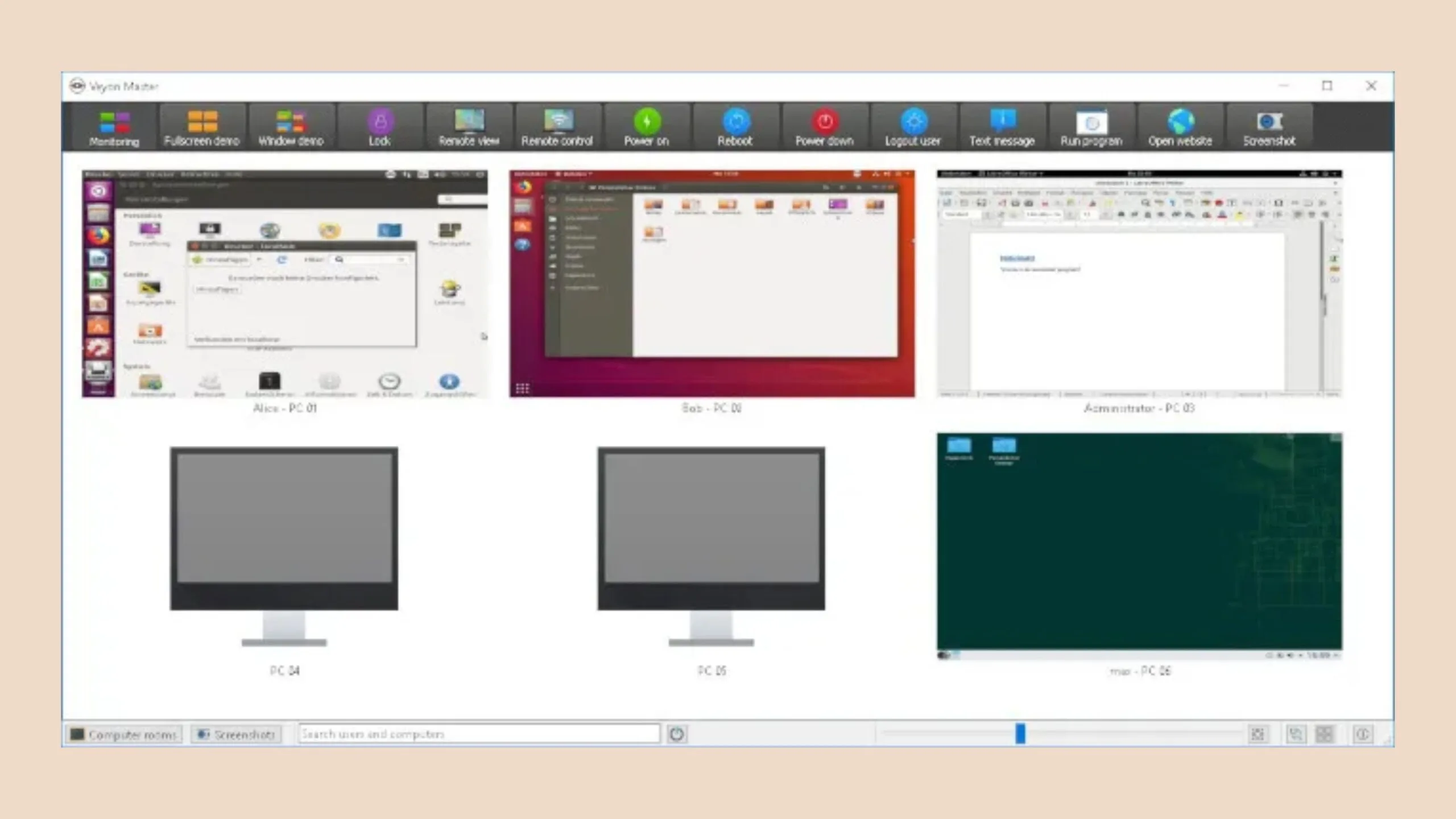Select the Screenshots tab
The width and height of the screenshot is (1456, 819).
tap(237, 733)
